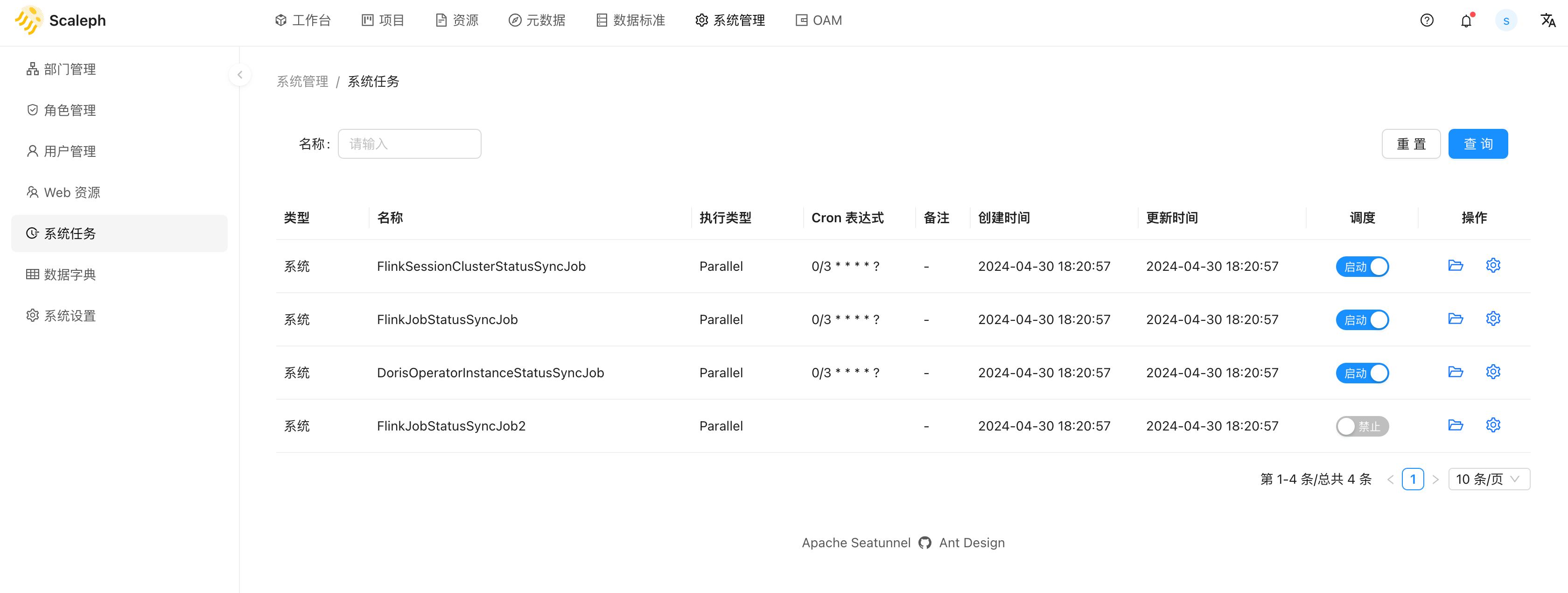Click the help question mark icon

1427,21
